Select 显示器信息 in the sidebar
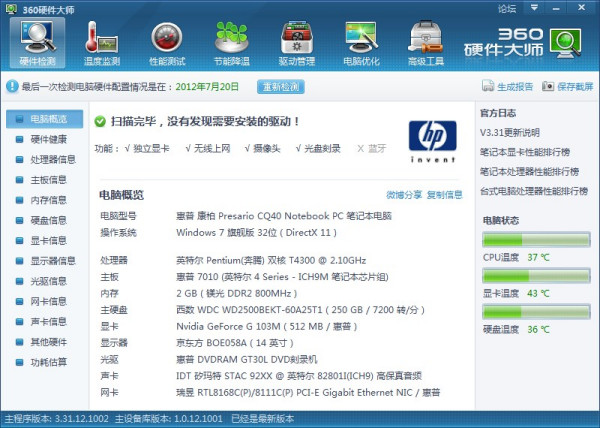The image size is (600, 428). [44, 261]
